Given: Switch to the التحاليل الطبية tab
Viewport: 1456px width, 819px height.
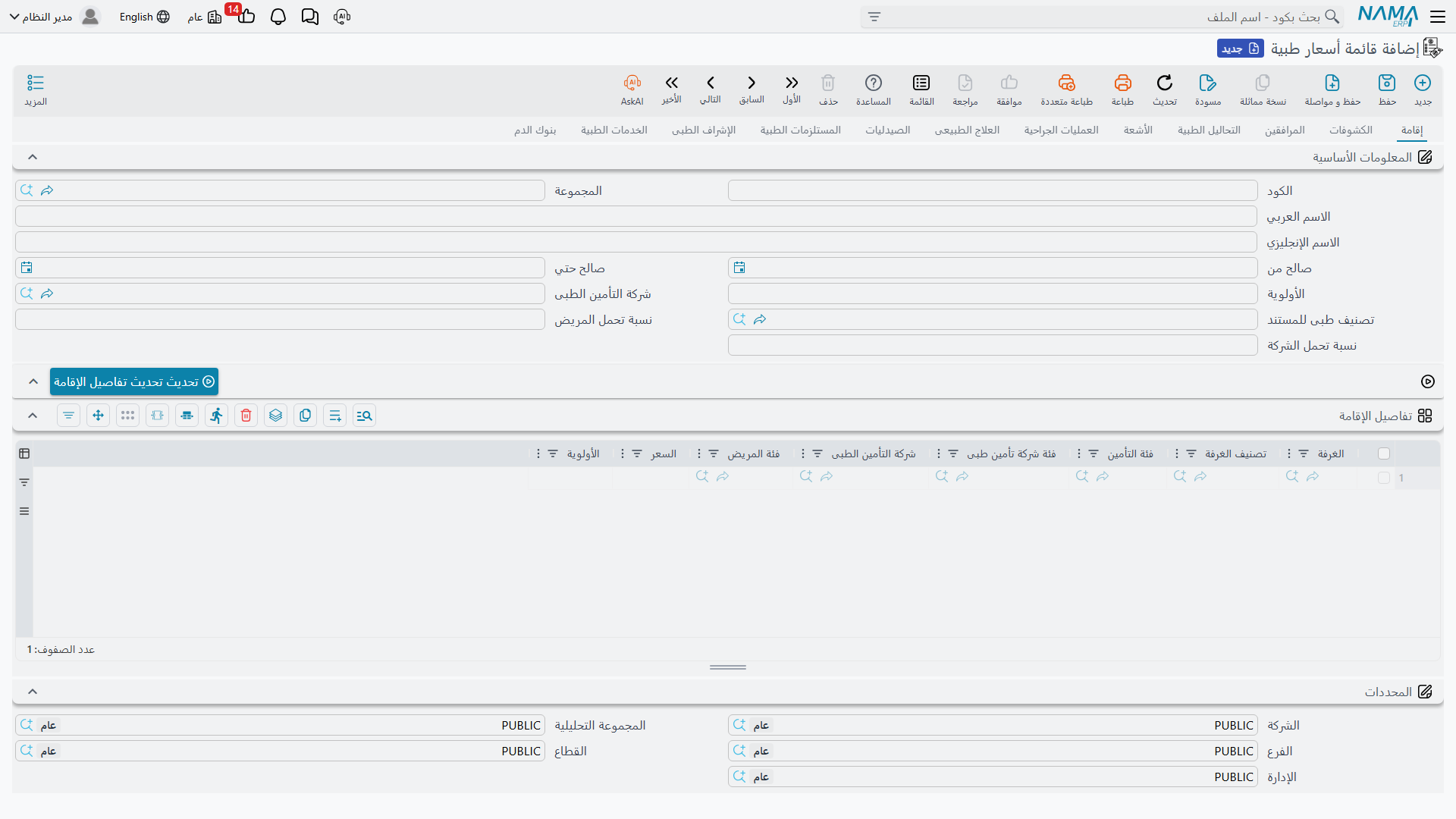Looking at the screenshot, I should (x=1209, y=130).
